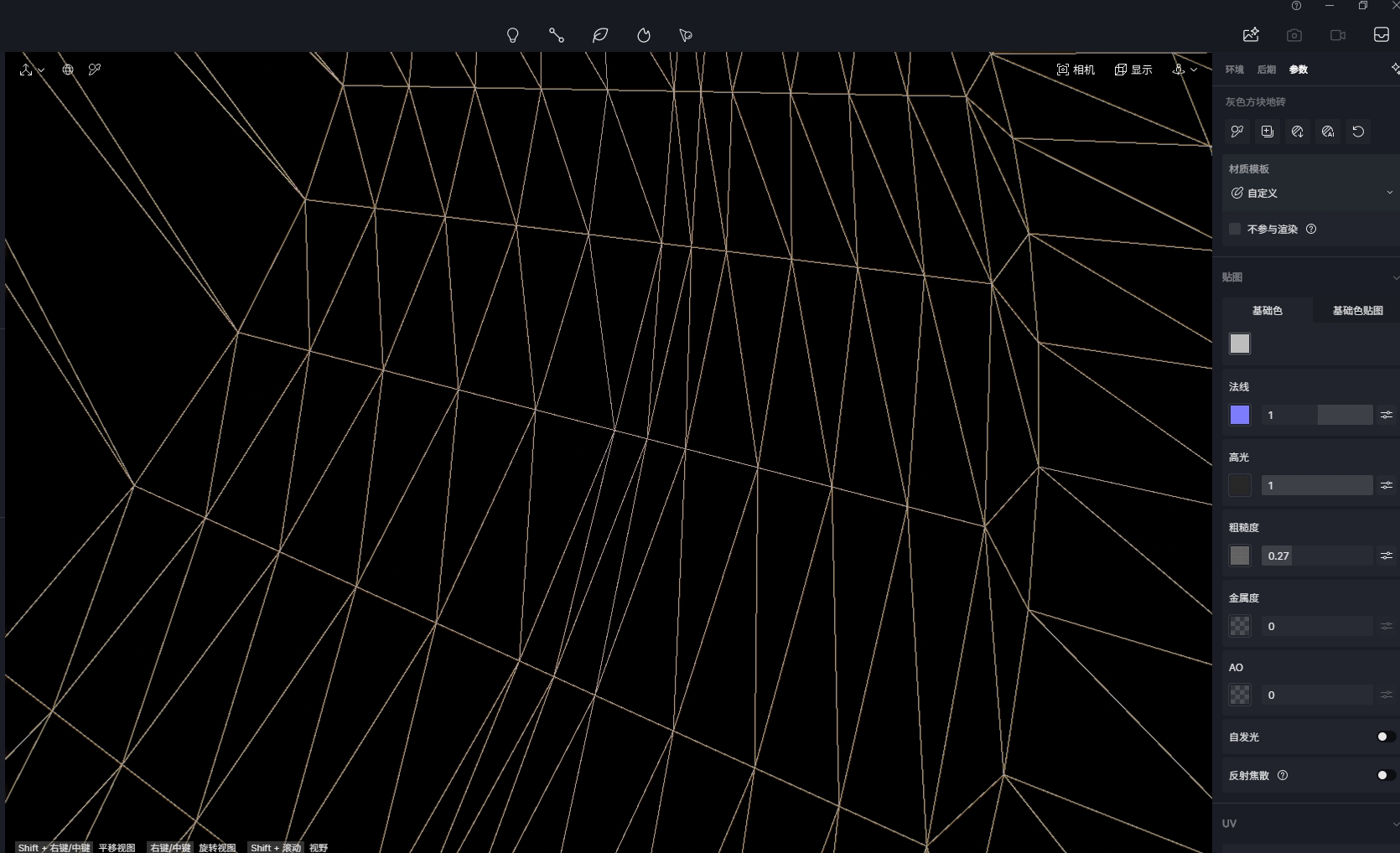
Task: Click the light bulb icon in top toolbar
Action: (512, 35)
